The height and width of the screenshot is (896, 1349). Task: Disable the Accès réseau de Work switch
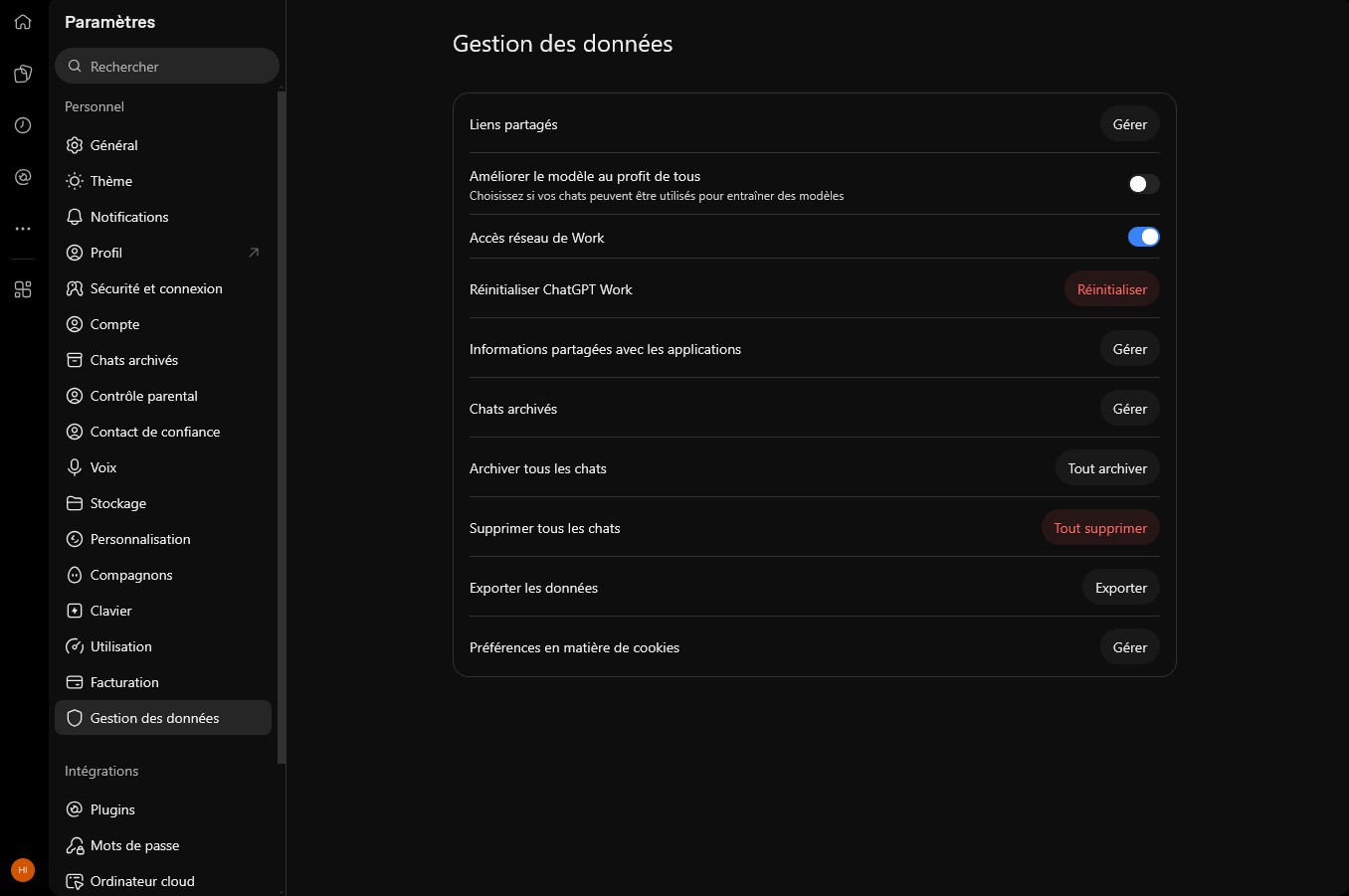[x=1143, y=237]
